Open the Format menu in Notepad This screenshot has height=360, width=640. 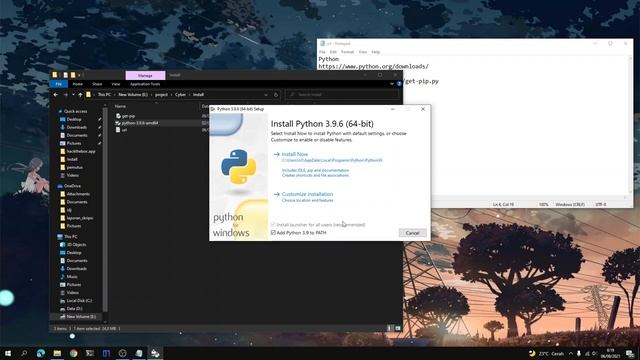coord(347,52)
